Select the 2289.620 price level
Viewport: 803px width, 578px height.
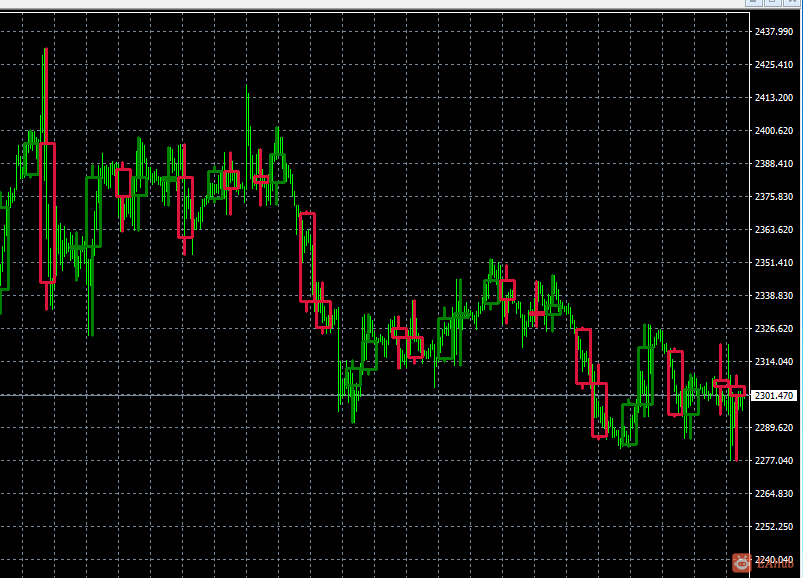coord(774,428)
